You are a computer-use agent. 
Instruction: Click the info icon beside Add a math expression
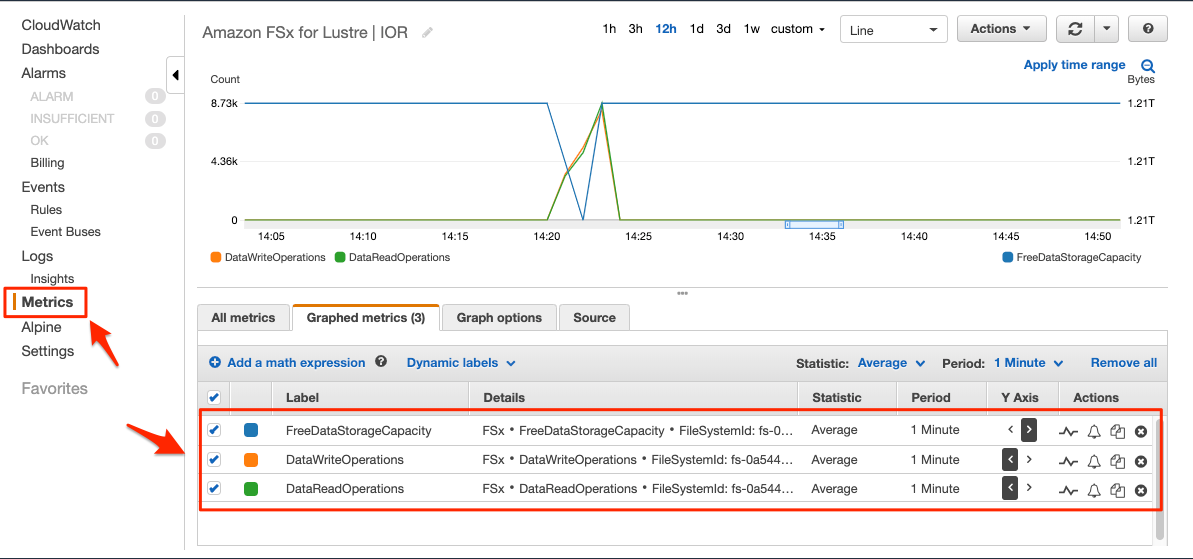381,362
